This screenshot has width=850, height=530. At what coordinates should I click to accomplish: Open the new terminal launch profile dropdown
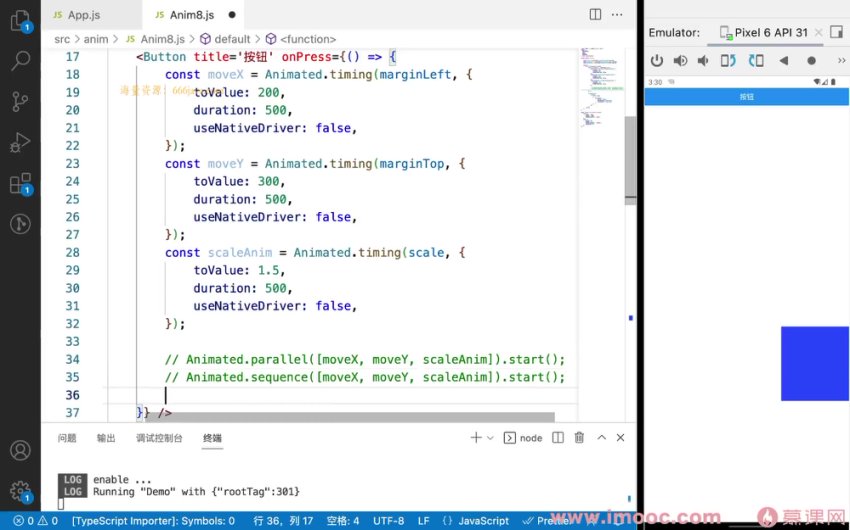coord(490,438)
